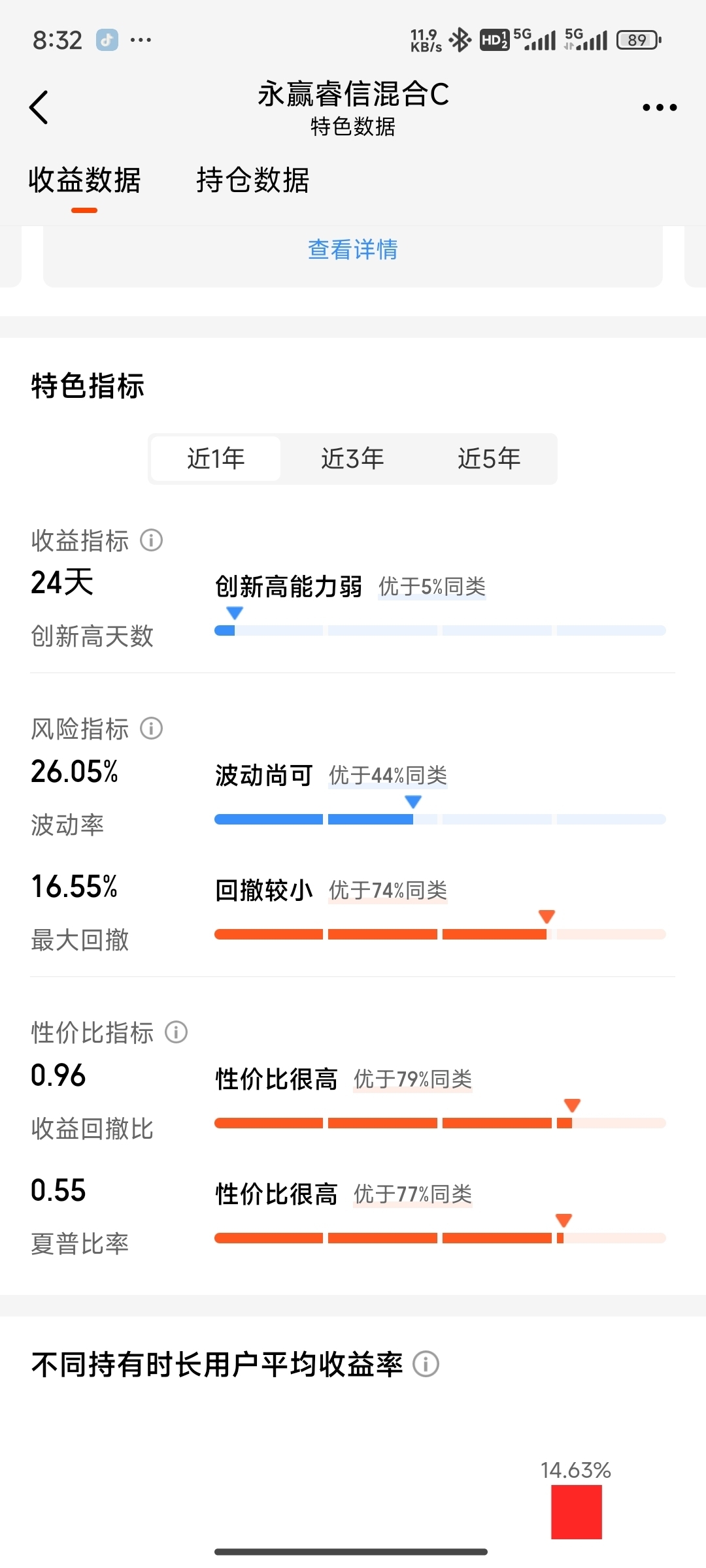Open the 查看详情 link
Screen dimensions: 706x1568
click(352, 250)
